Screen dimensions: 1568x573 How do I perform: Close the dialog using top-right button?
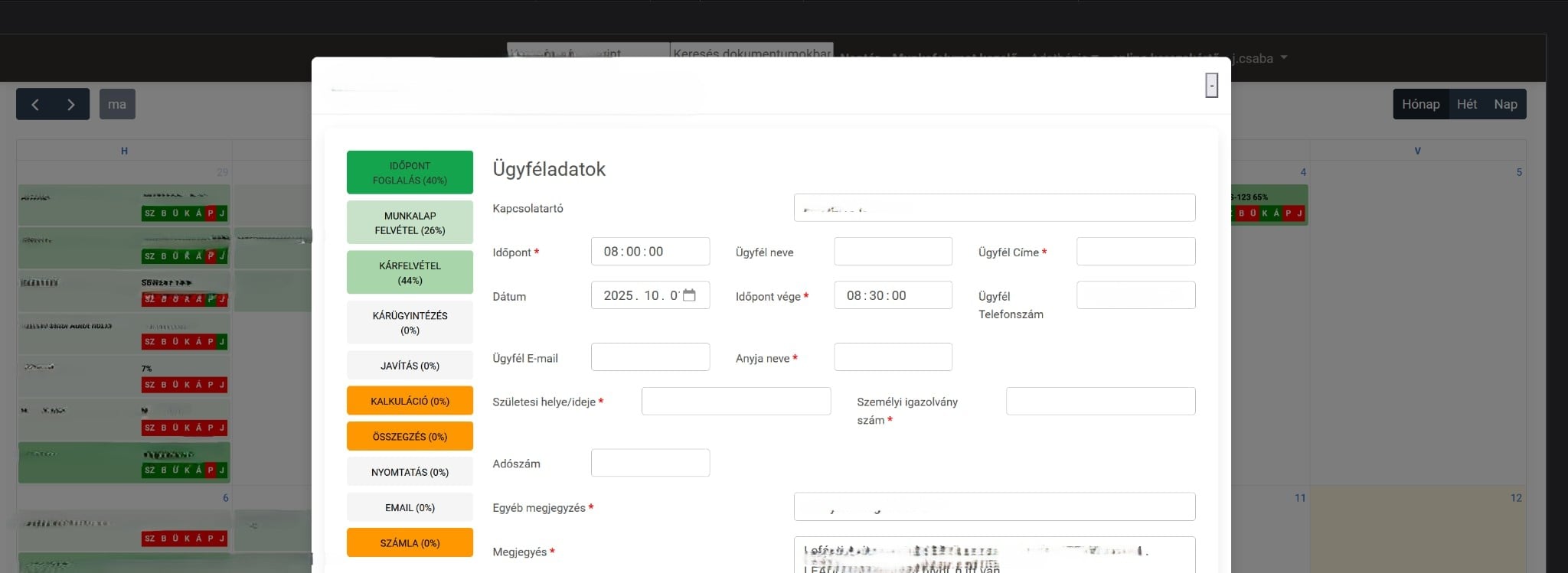pos(1211,85)
